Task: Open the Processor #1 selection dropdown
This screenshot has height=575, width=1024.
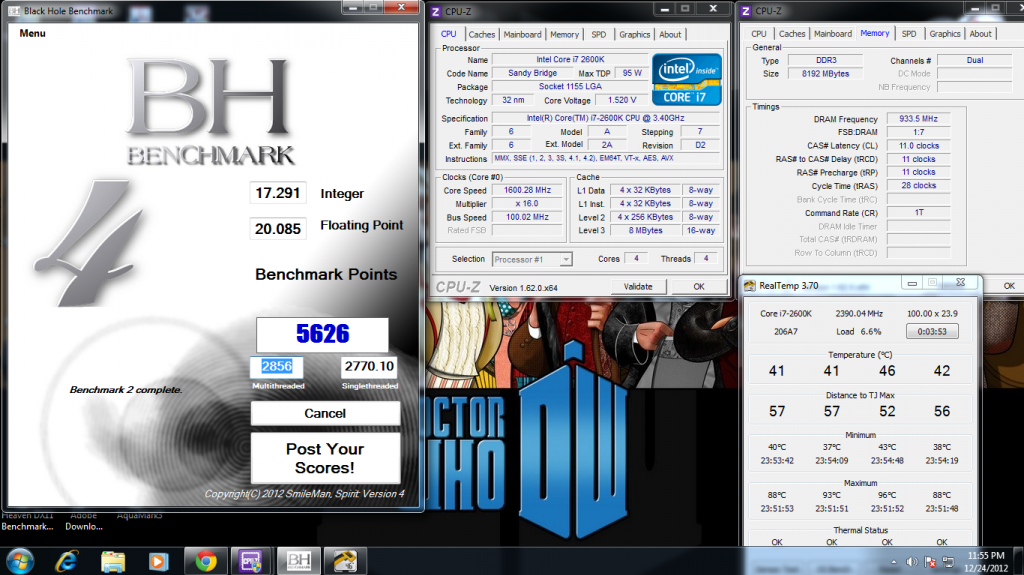Action: click(x=532, y=259)
